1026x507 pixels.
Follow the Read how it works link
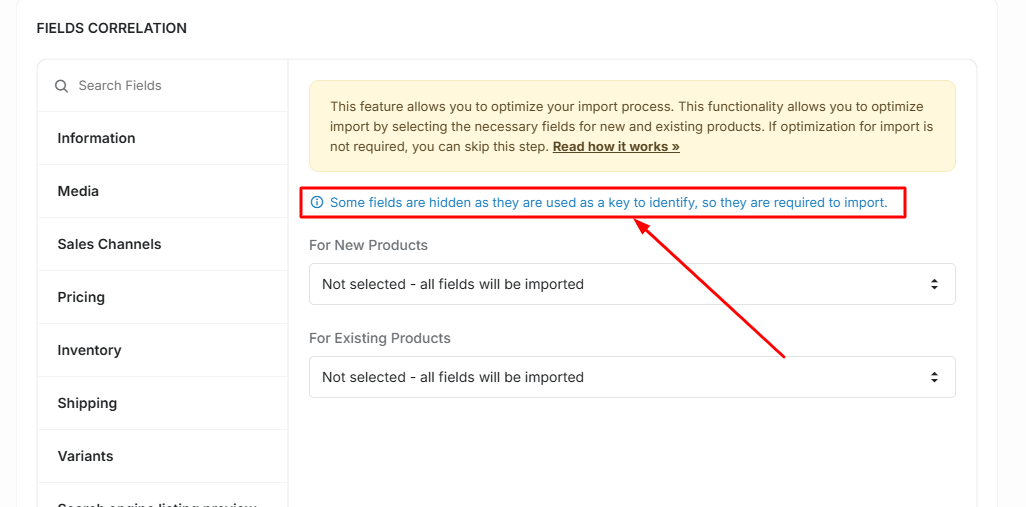click(616, 147)
